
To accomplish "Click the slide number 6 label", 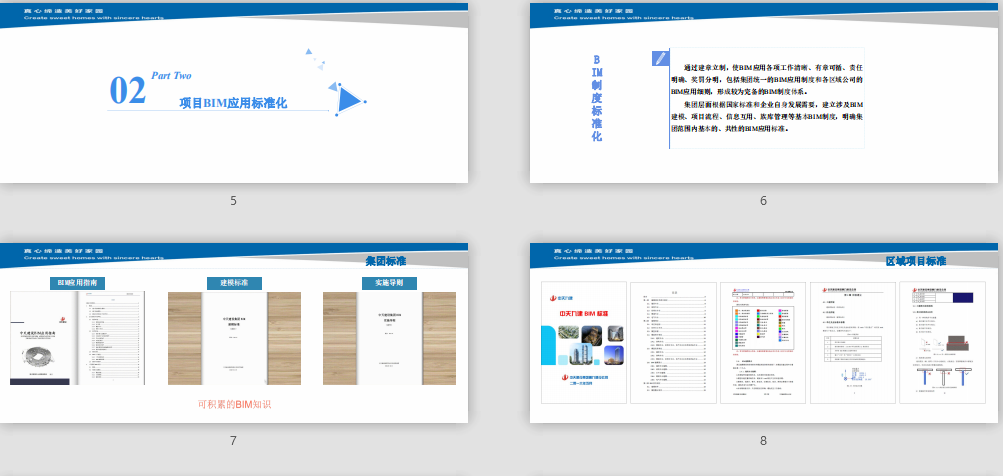I will click(763, 200).
